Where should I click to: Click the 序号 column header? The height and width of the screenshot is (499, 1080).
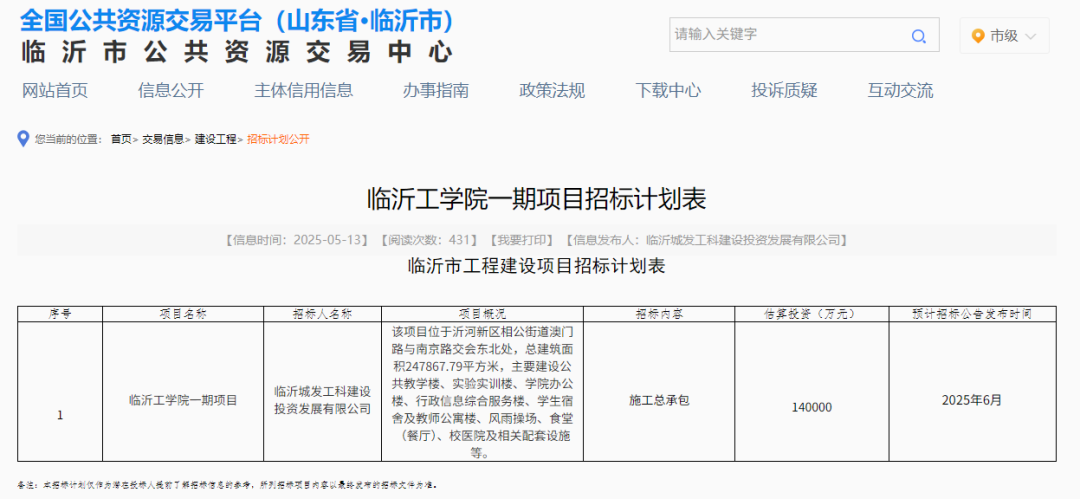coord(60,314)
